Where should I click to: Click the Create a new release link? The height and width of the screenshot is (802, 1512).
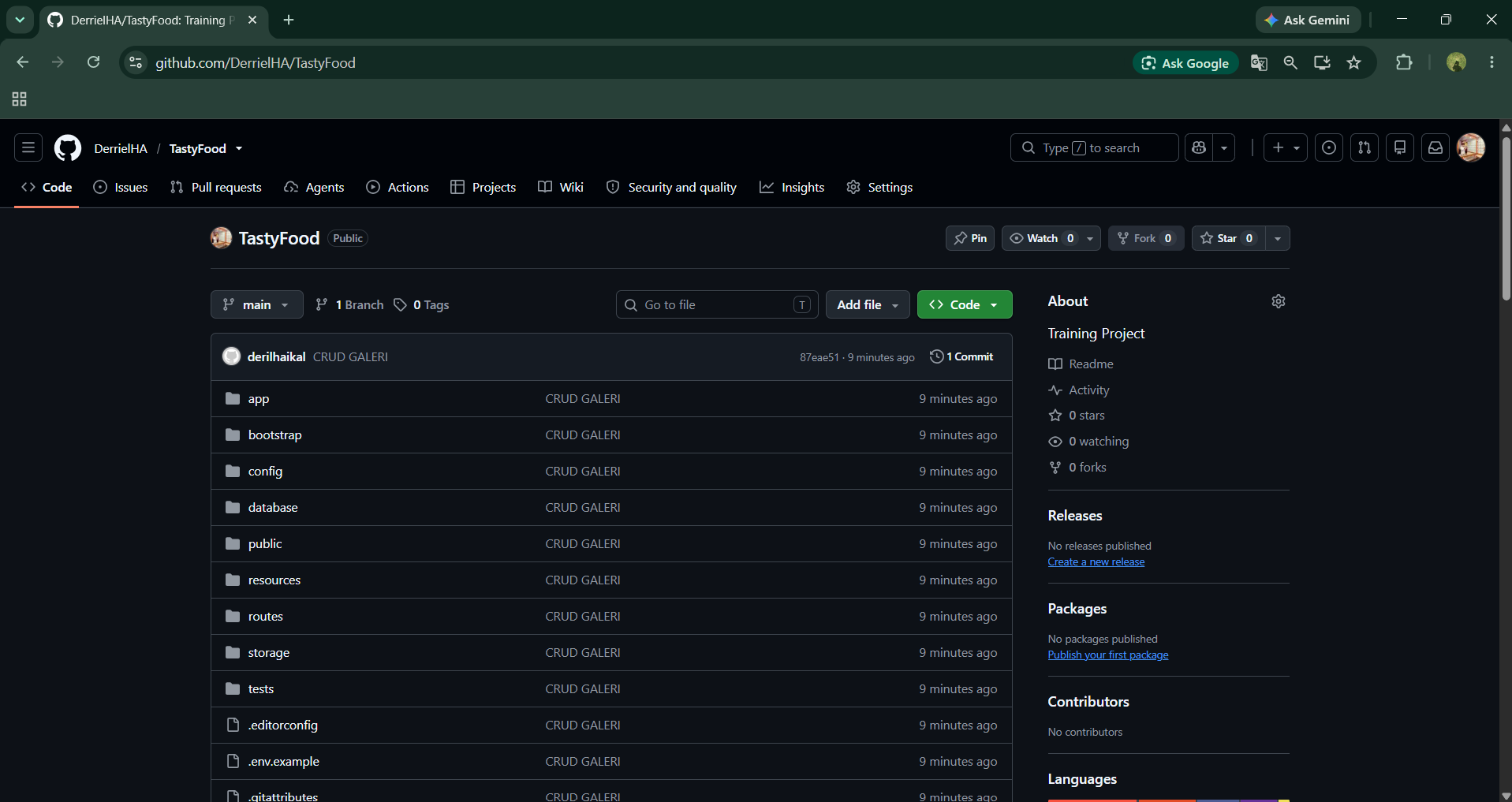[x=1096, y=562]
